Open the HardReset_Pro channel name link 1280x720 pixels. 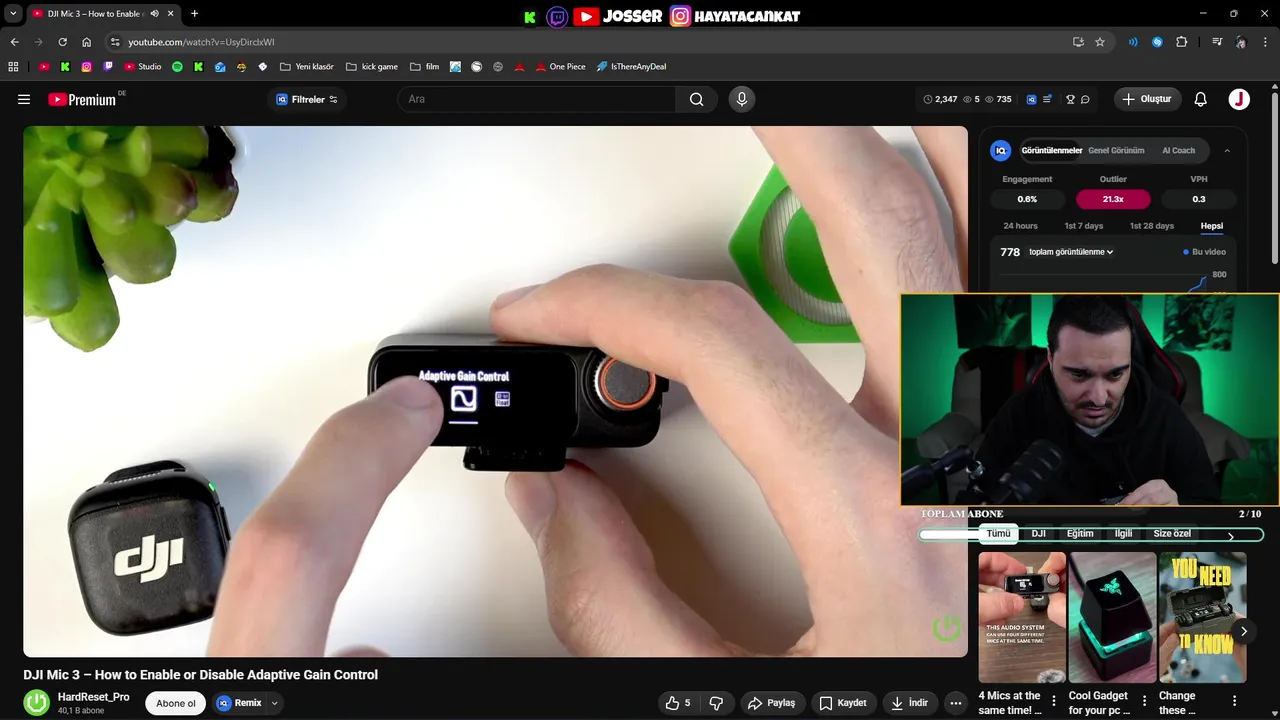[93, 697]
